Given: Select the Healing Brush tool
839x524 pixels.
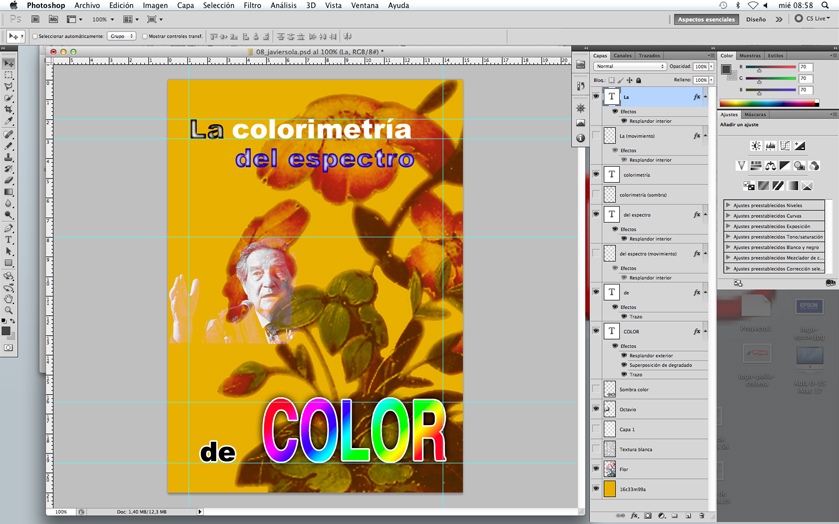Looking at the screenshot, I should [9, 134].
